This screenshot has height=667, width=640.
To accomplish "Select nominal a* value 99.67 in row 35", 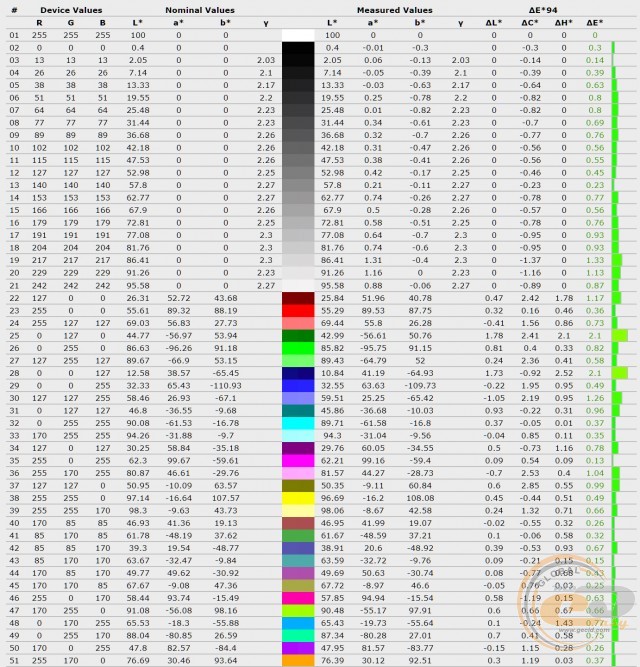I will click(x=179, y=461).
